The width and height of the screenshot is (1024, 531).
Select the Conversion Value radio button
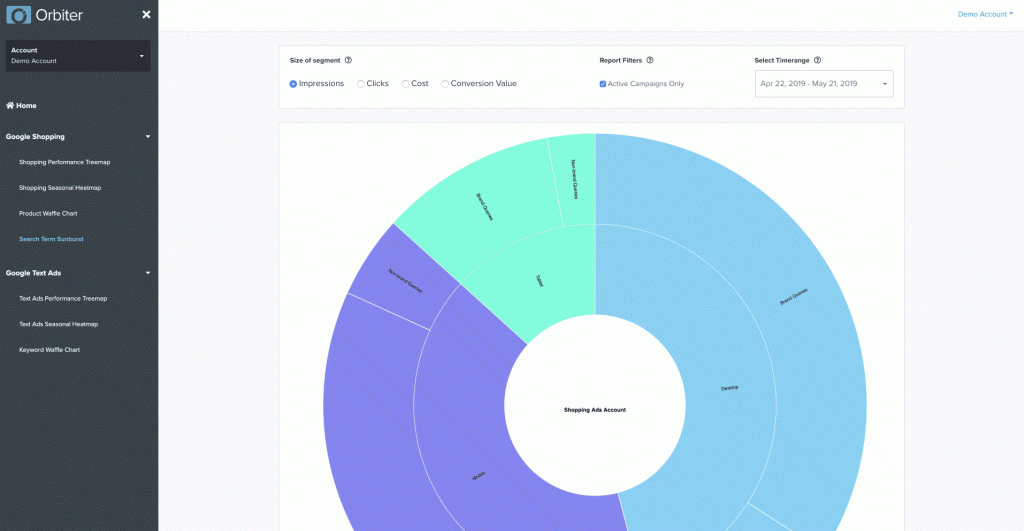point(445,84)
